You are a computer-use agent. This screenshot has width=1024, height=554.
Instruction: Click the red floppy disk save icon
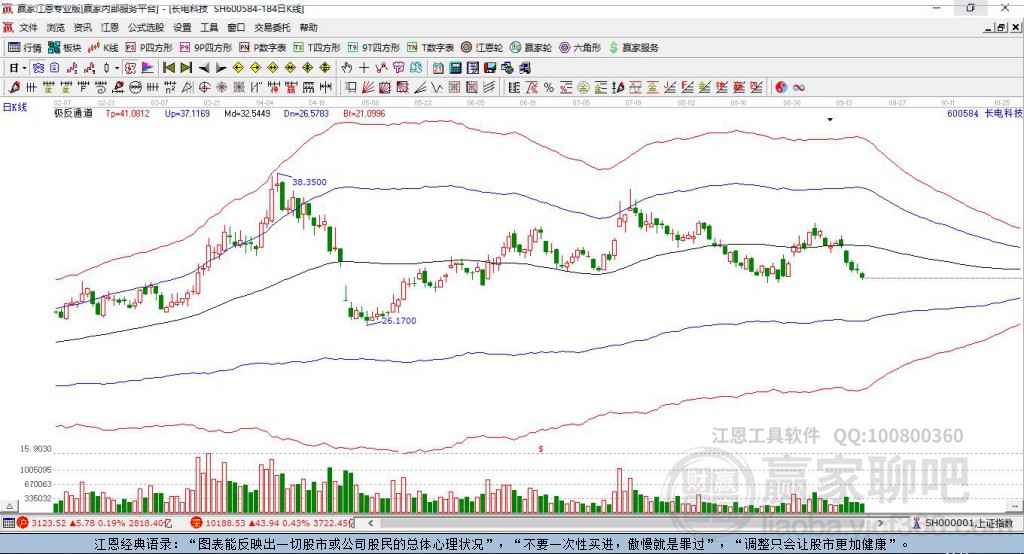tap(490, 68)
